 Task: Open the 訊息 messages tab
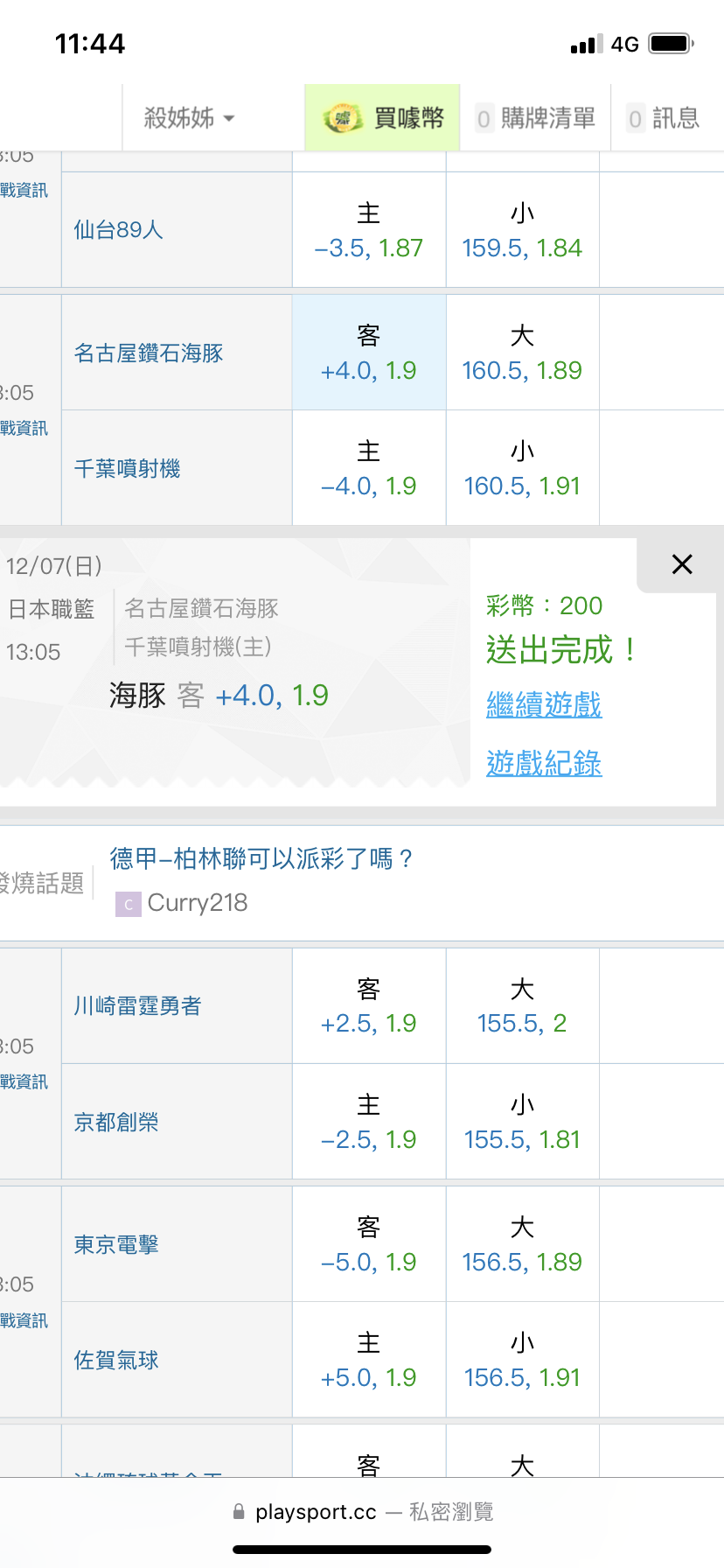point(665,118)
